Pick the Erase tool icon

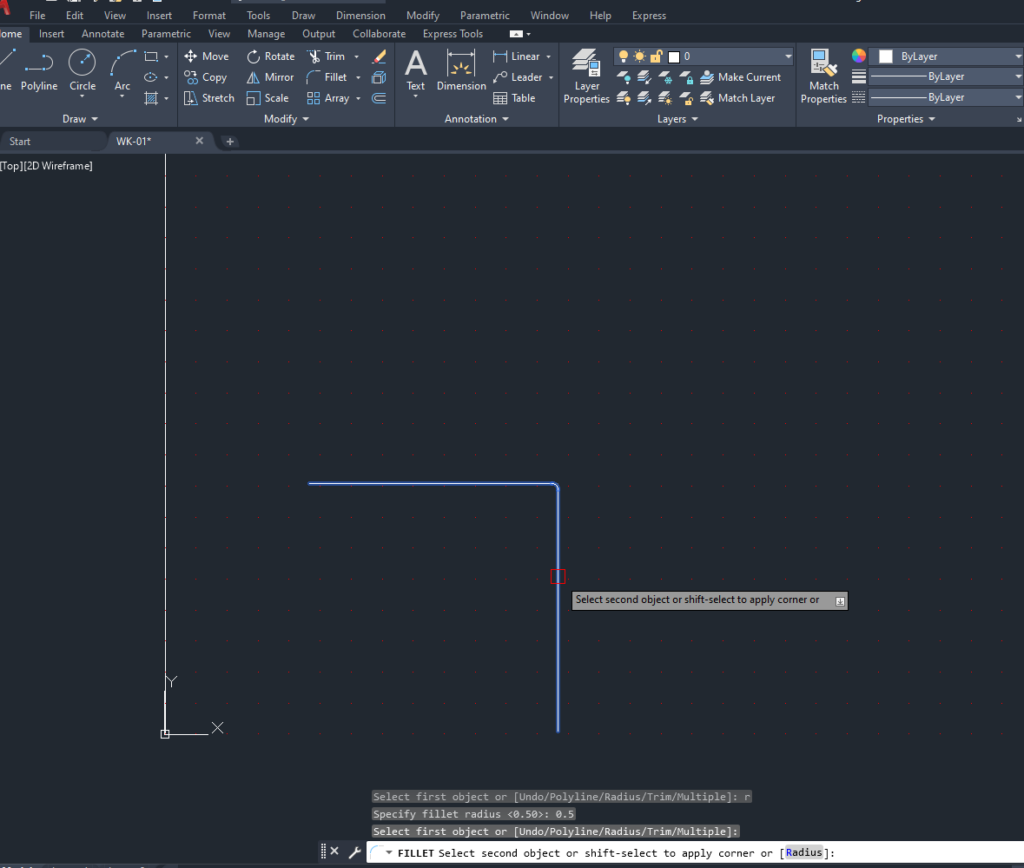379,57
